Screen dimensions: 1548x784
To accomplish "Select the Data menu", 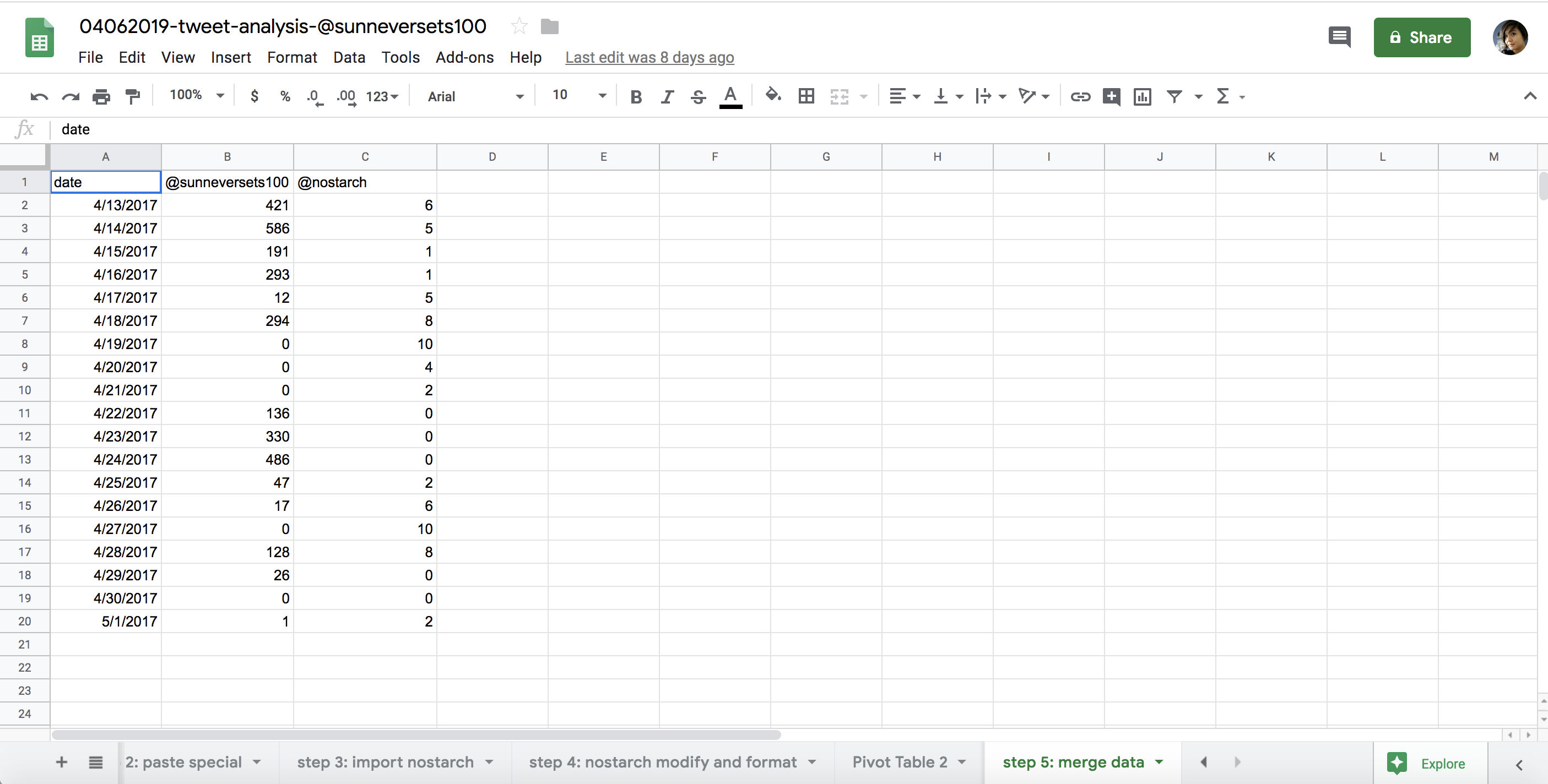I will (348, 57).
